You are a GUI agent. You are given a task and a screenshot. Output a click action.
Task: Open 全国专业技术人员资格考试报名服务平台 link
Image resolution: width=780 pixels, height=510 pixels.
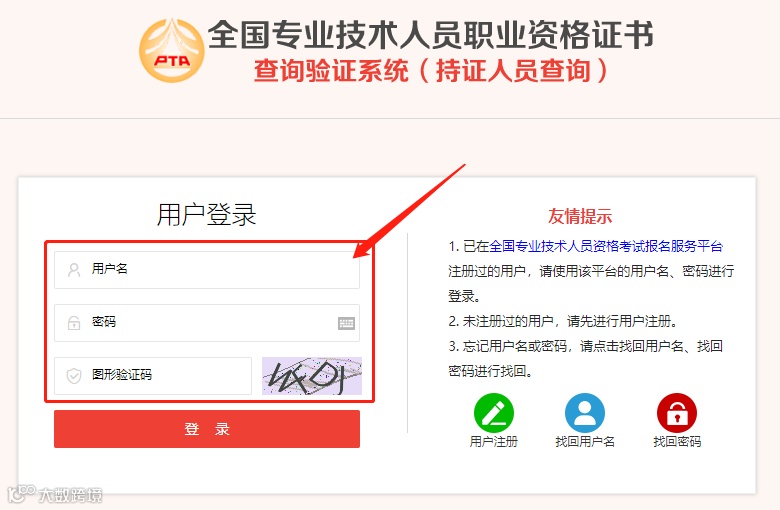click(x=606, y=246)
